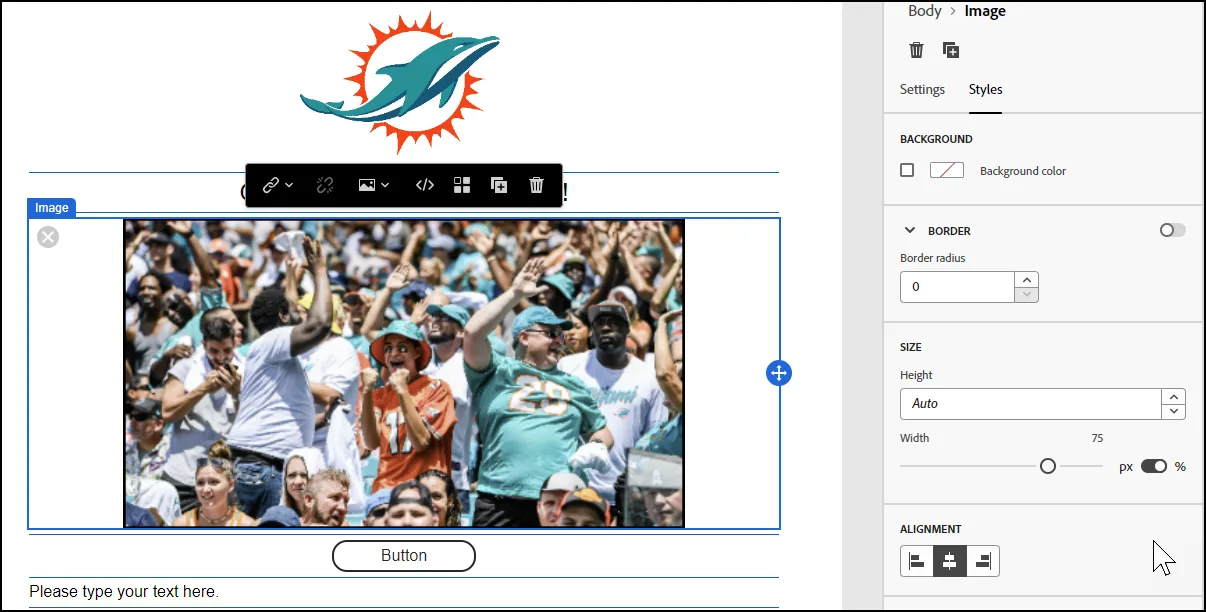Switch to the Styles tab
The width and height of the screenshot is (1206, 612).
click(x=985, y=89)
